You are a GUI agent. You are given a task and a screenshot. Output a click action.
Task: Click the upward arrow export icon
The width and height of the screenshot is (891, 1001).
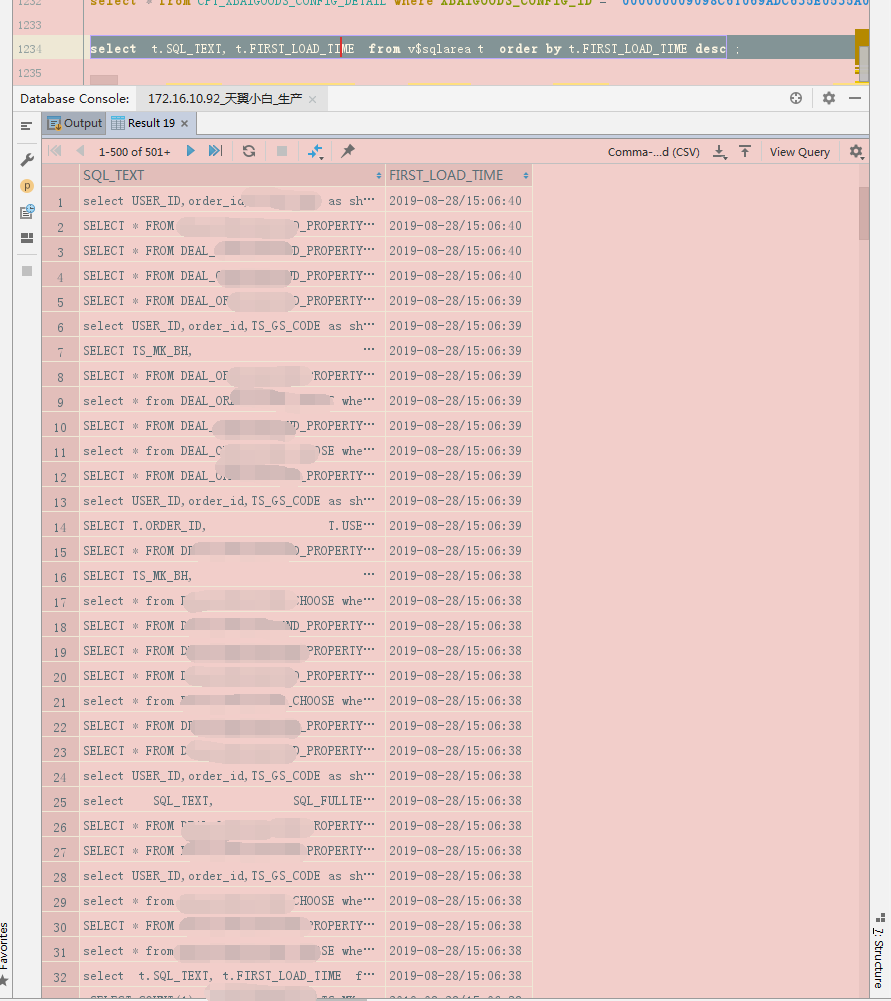coord(745,151)
